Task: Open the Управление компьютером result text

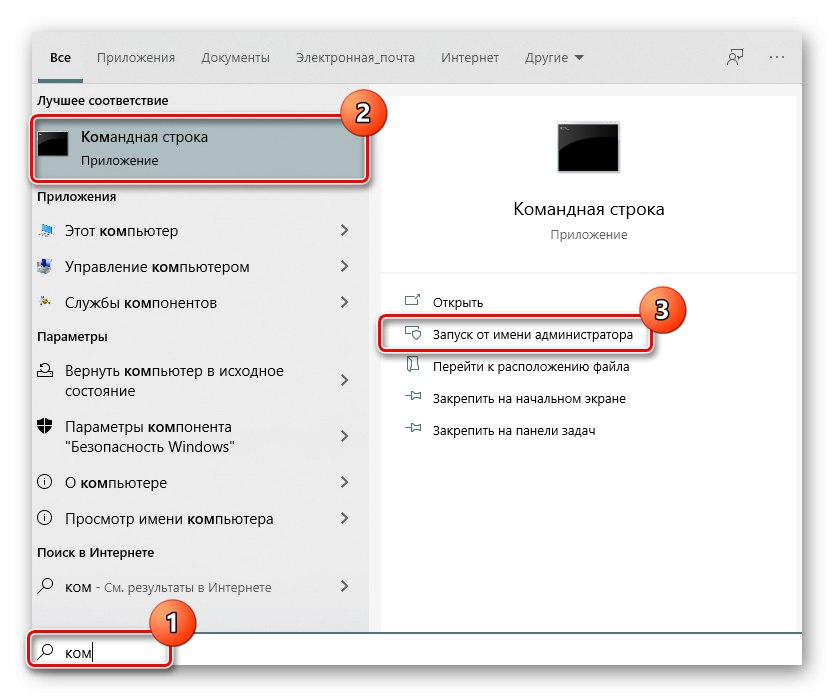Action: pyautogui.click(x=157, y=267)
